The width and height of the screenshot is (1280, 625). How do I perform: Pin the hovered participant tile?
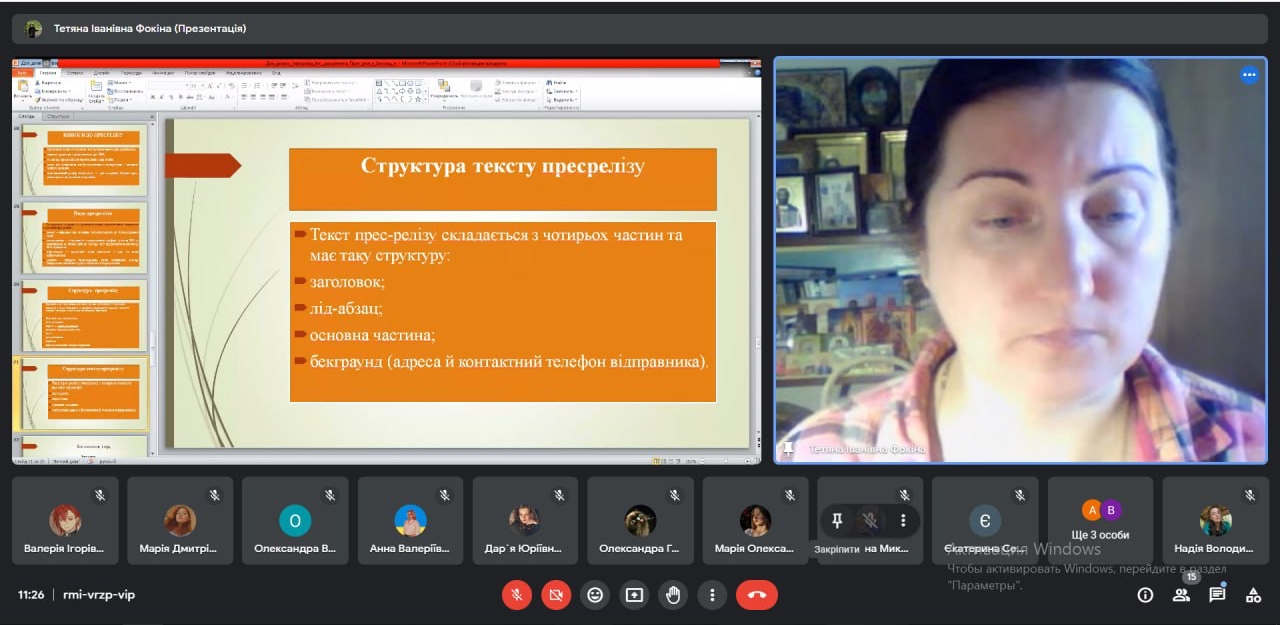click(x=837, y=520)
